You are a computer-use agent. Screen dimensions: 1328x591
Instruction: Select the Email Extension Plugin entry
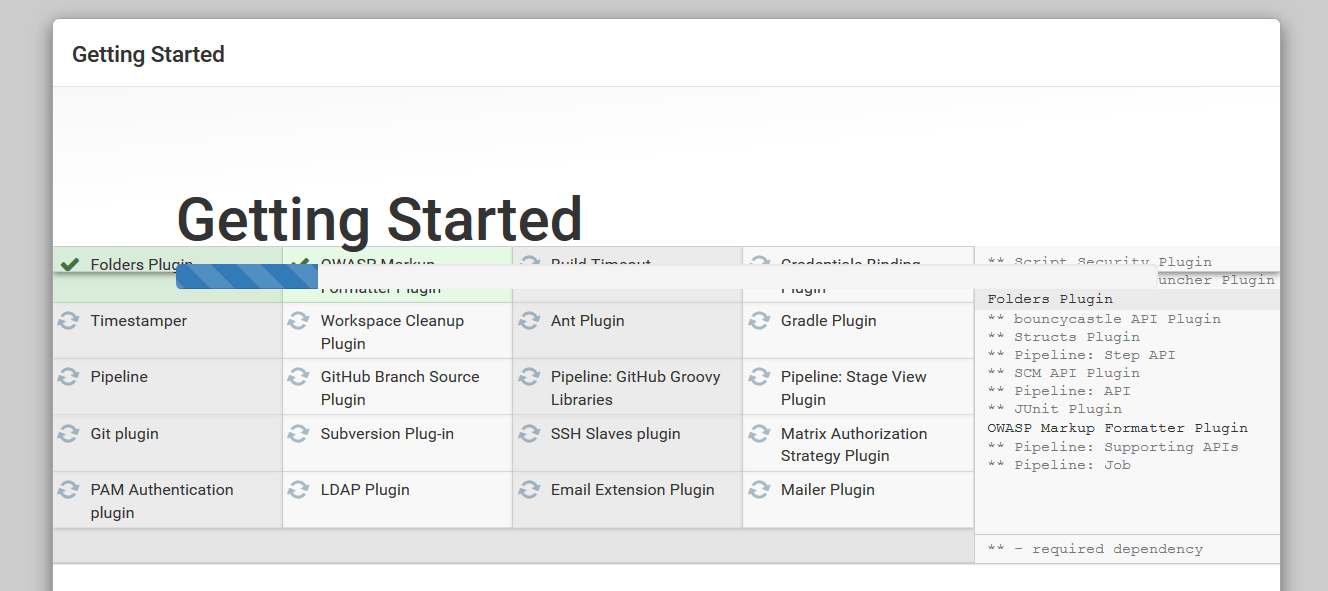click(632, 489)
